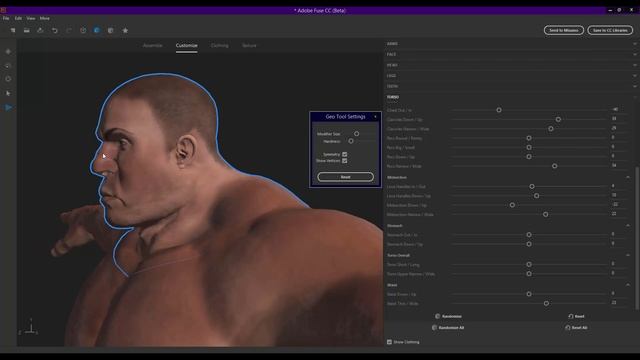Screen dimensions: 640x360
Task: Click the Clavicles Down / Up slider handle
Action: (558, 120)
